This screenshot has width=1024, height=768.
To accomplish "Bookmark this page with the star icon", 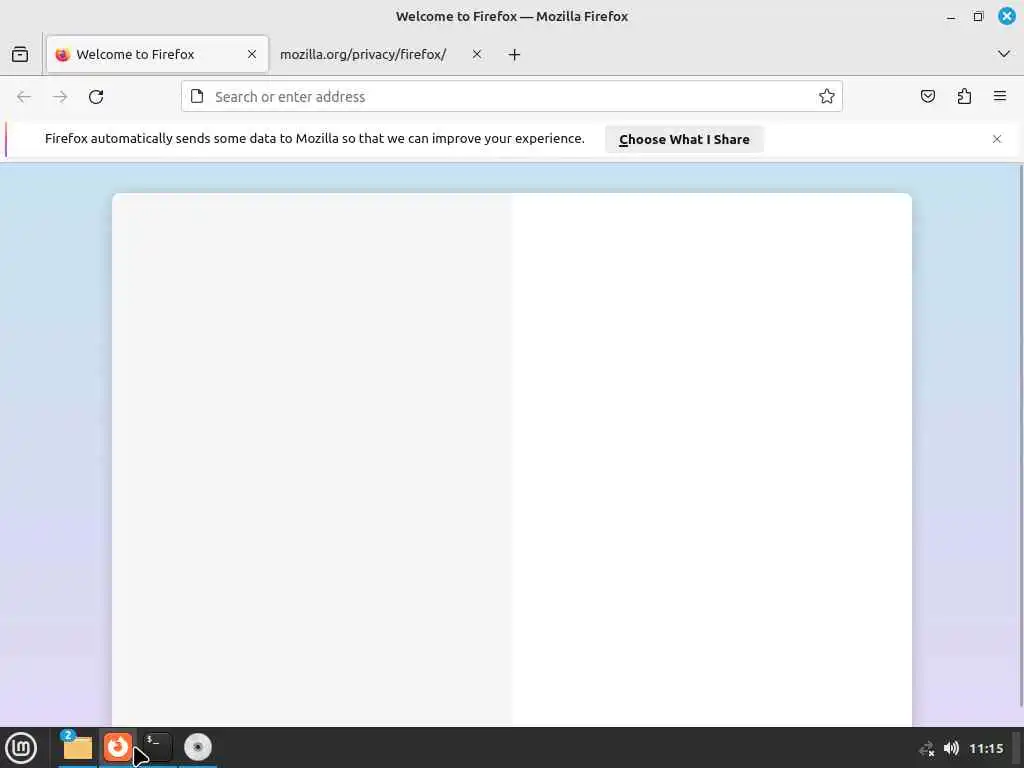I will (827, 97).
